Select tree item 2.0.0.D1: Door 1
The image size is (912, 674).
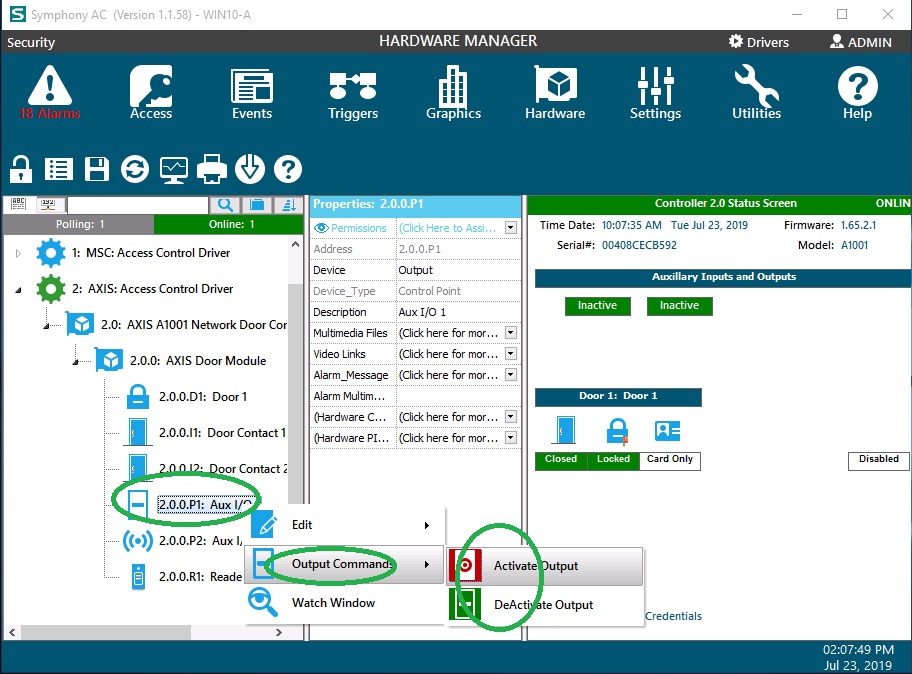coord(203,397)
